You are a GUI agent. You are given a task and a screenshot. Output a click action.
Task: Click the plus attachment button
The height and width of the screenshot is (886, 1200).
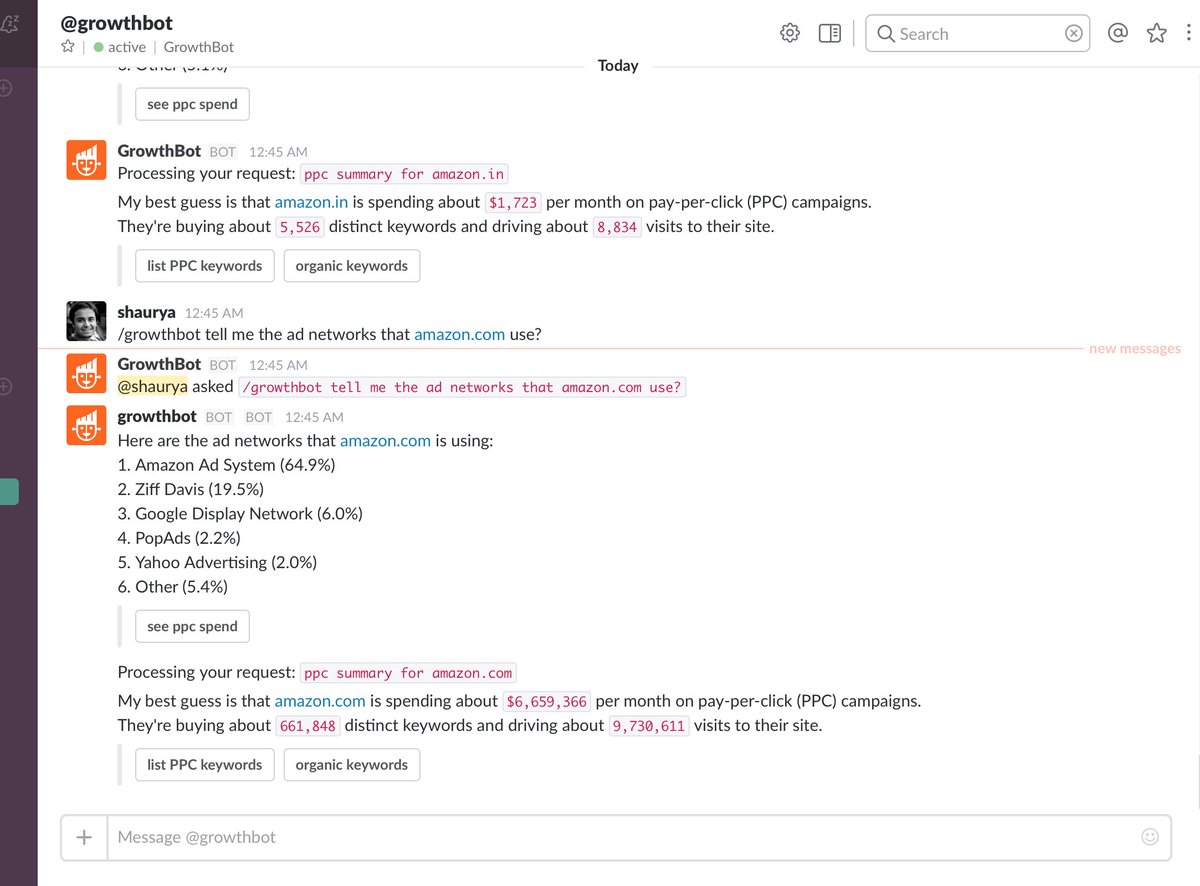click(84, 837)
